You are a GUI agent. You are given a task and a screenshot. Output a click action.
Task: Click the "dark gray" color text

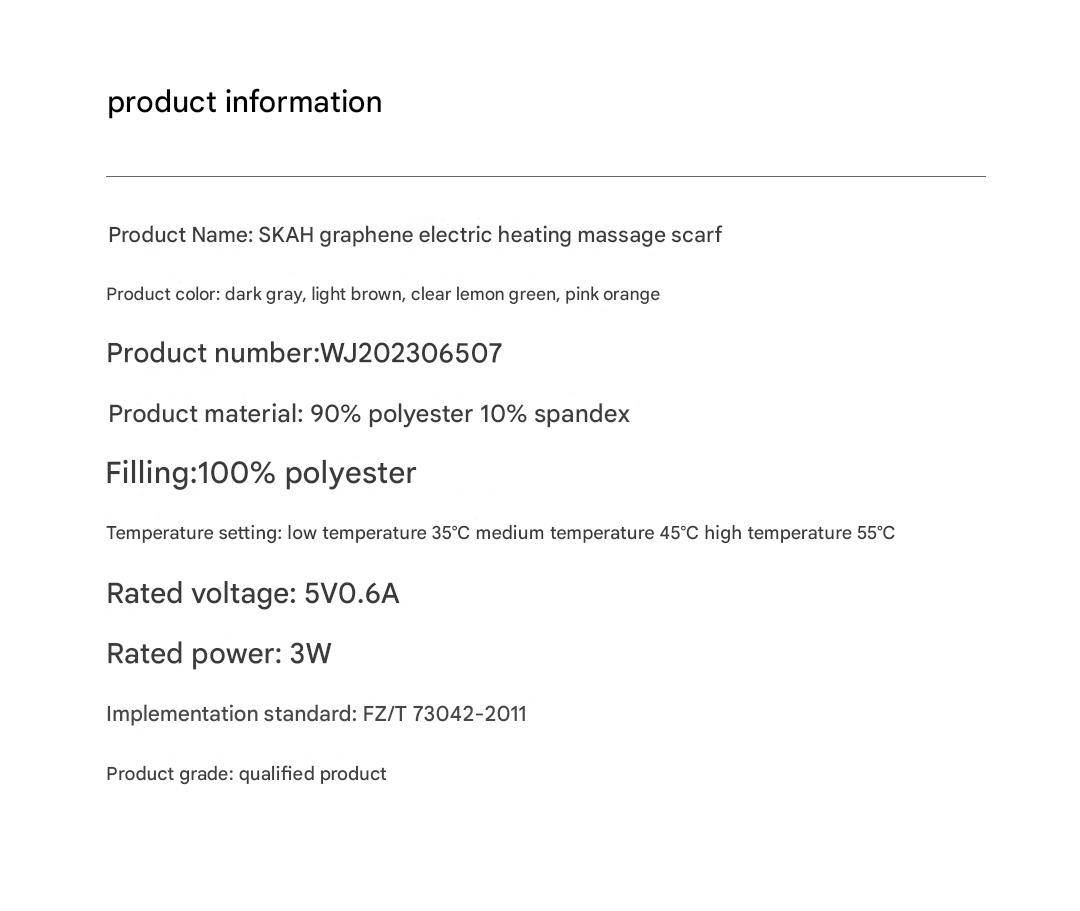(x=263, y=294)
